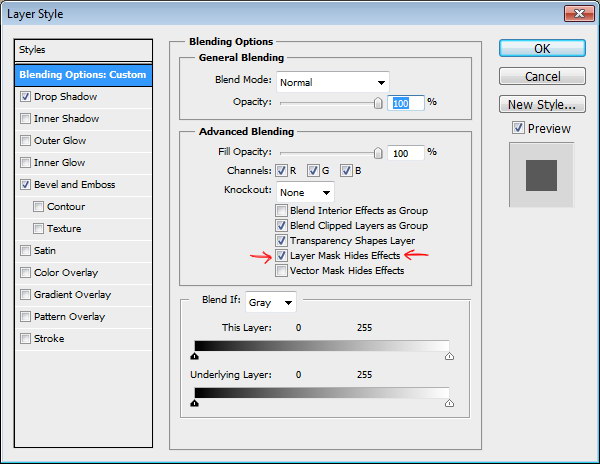Uncheck the Drop Shadow effect
The image size is (600, 464).
click(x=26, y=97)
